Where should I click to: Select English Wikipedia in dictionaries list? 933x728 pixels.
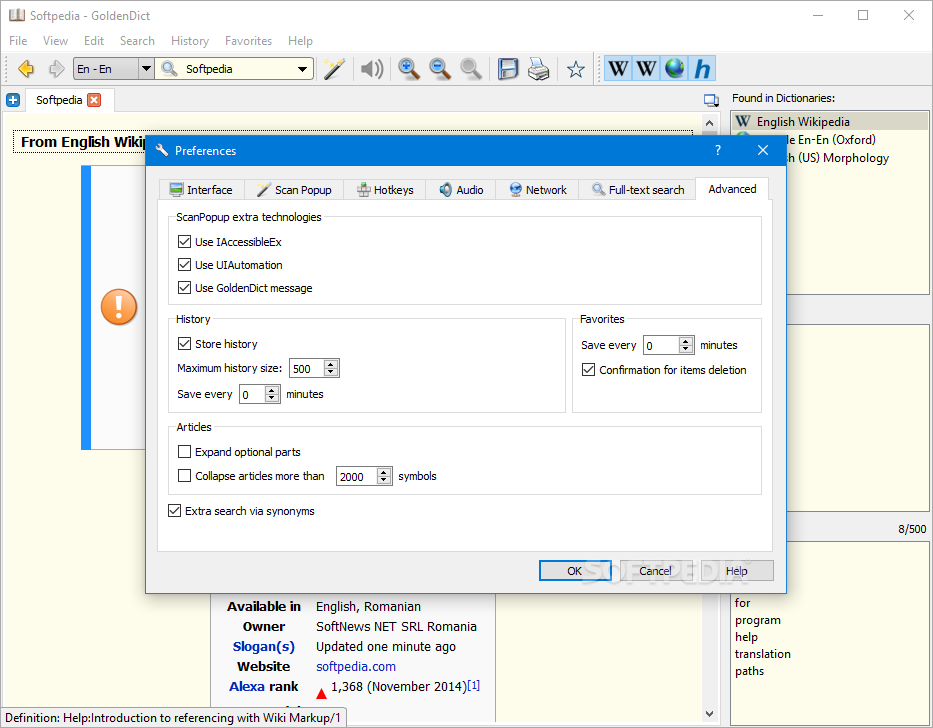tap(829, 121)
